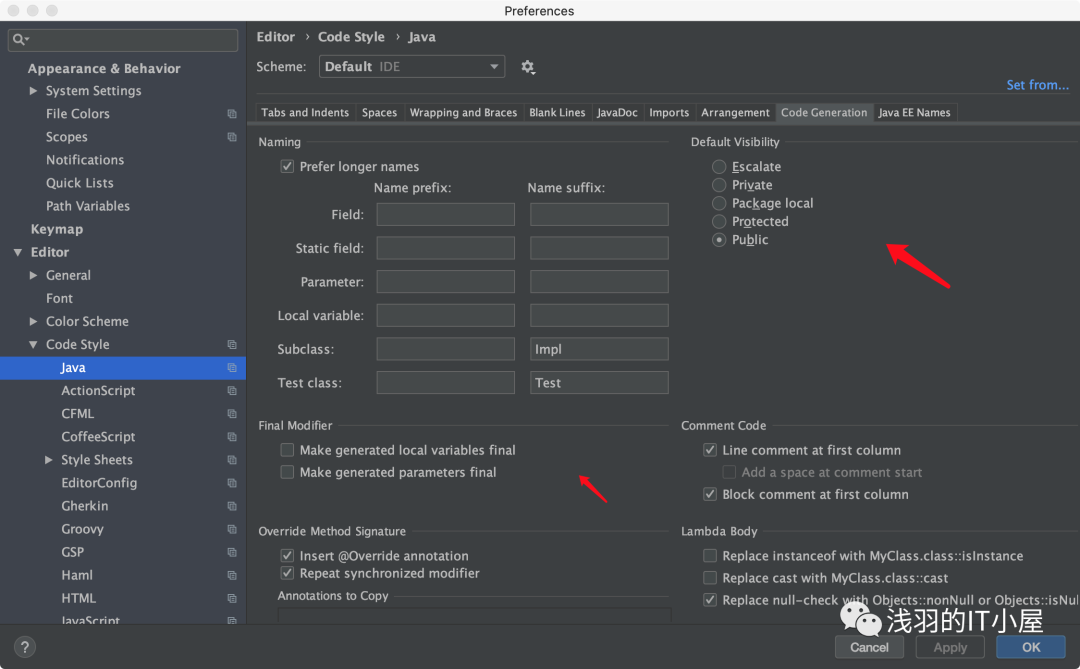Click the OK button
The height and width of the screenshot is (669, 1080).
click(x=1031, y=647)
